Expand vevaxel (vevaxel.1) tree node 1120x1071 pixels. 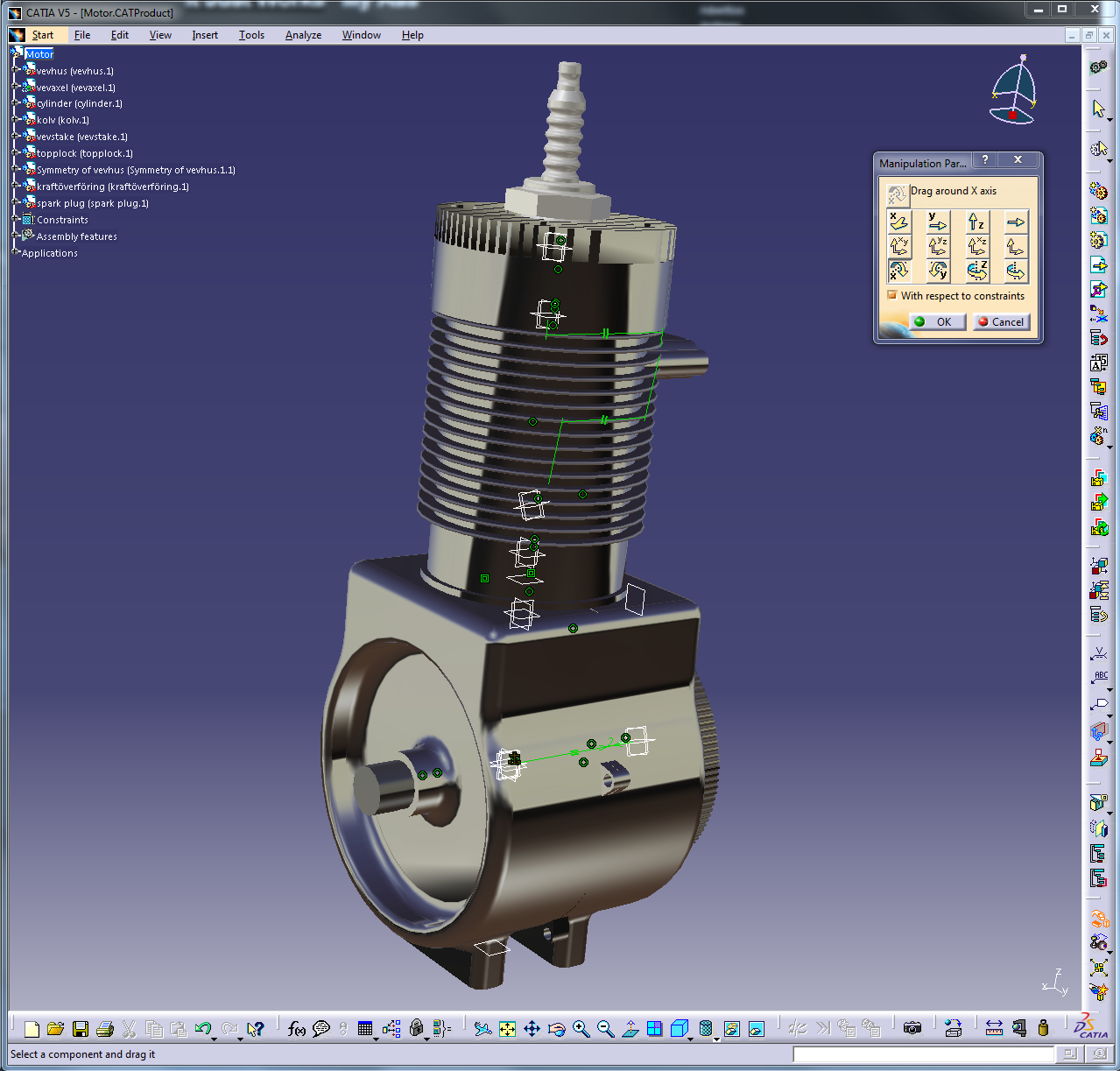coord(16,87)
